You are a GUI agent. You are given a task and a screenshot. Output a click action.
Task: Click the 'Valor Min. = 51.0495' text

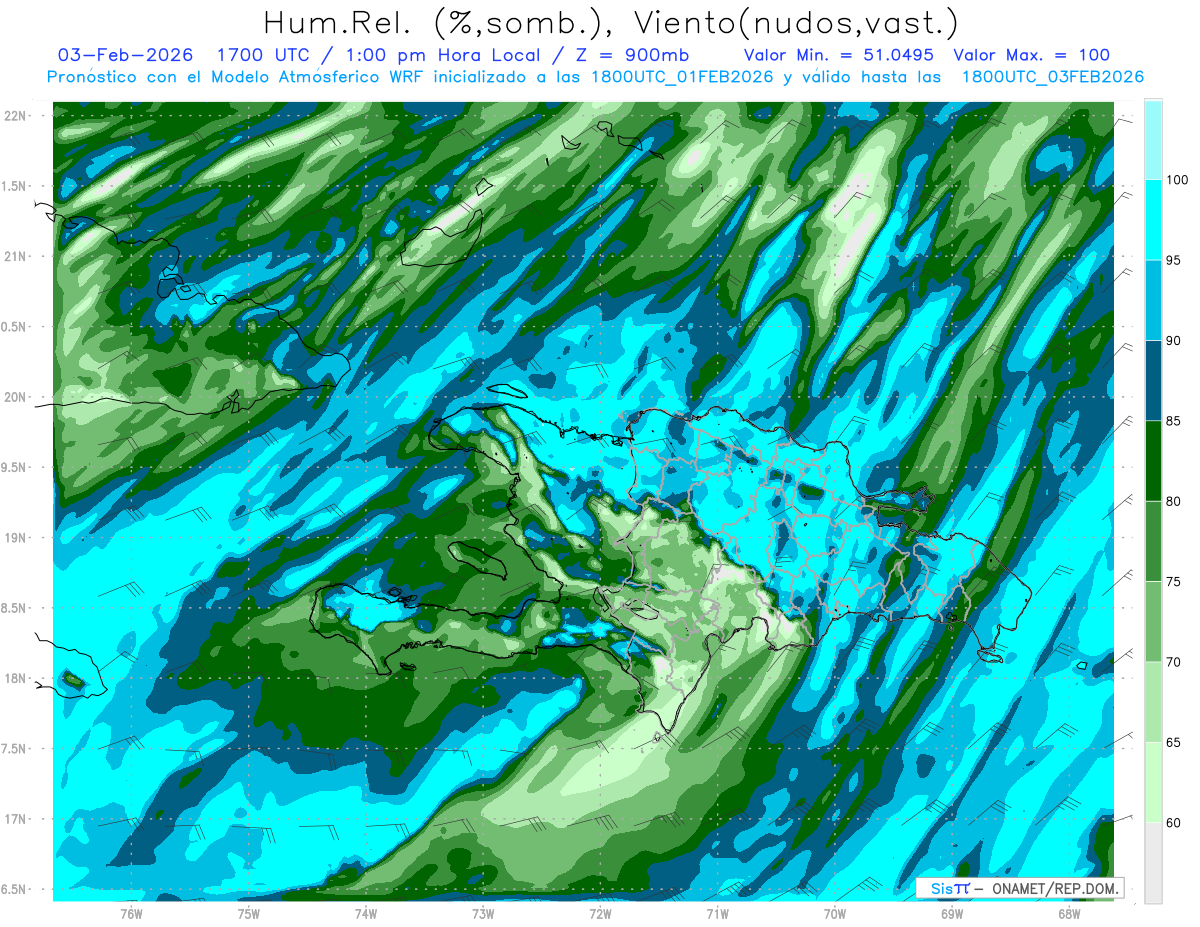point(840,55)
